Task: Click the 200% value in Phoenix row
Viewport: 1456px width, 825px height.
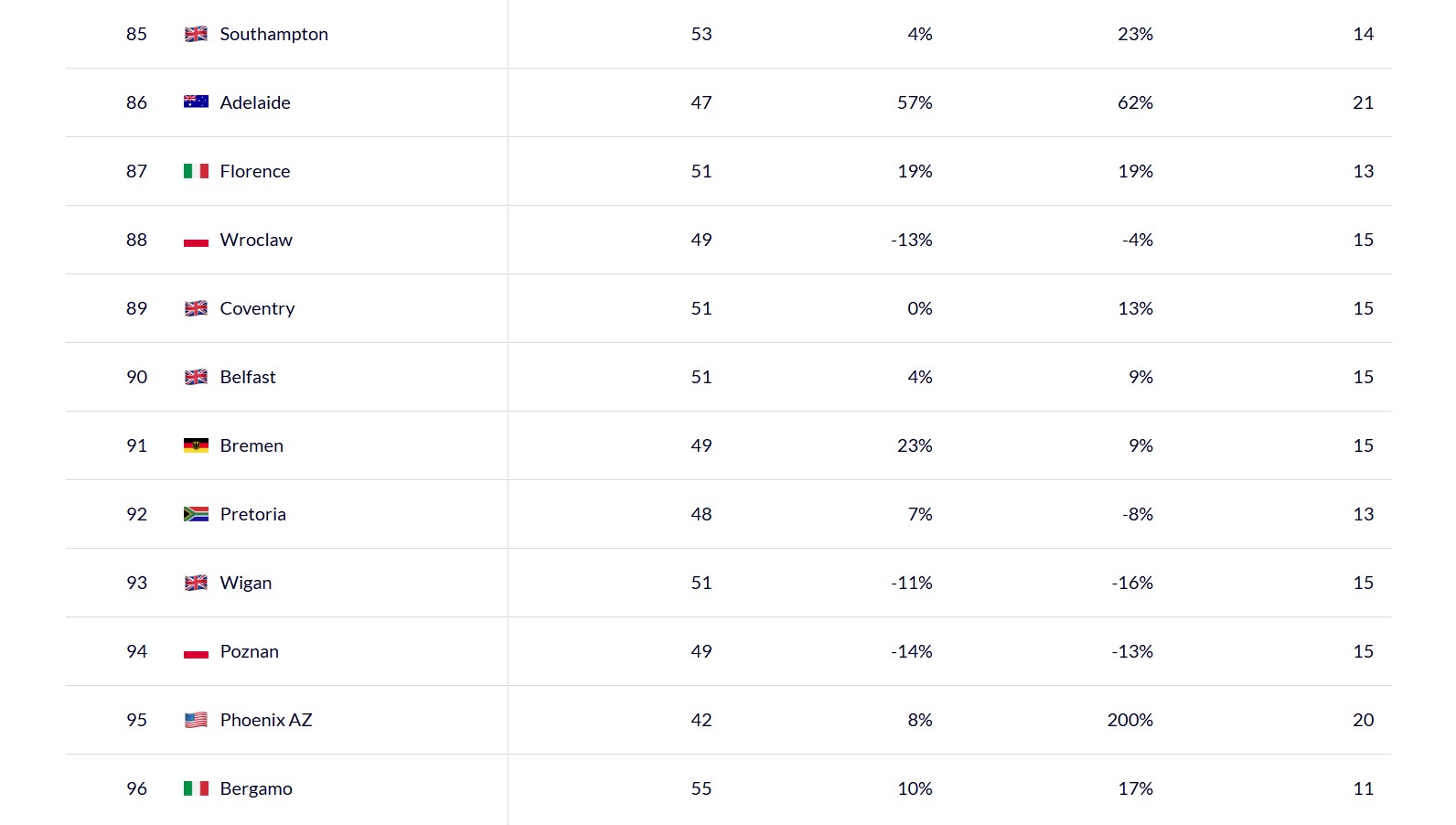Action: click(x=1129, y=720)
